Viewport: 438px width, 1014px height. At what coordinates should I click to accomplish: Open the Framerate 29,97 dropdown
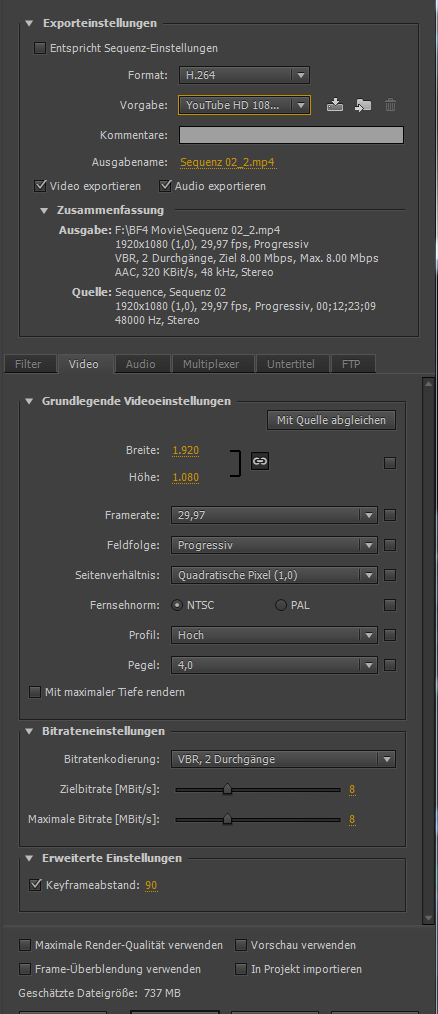point(274,515)
